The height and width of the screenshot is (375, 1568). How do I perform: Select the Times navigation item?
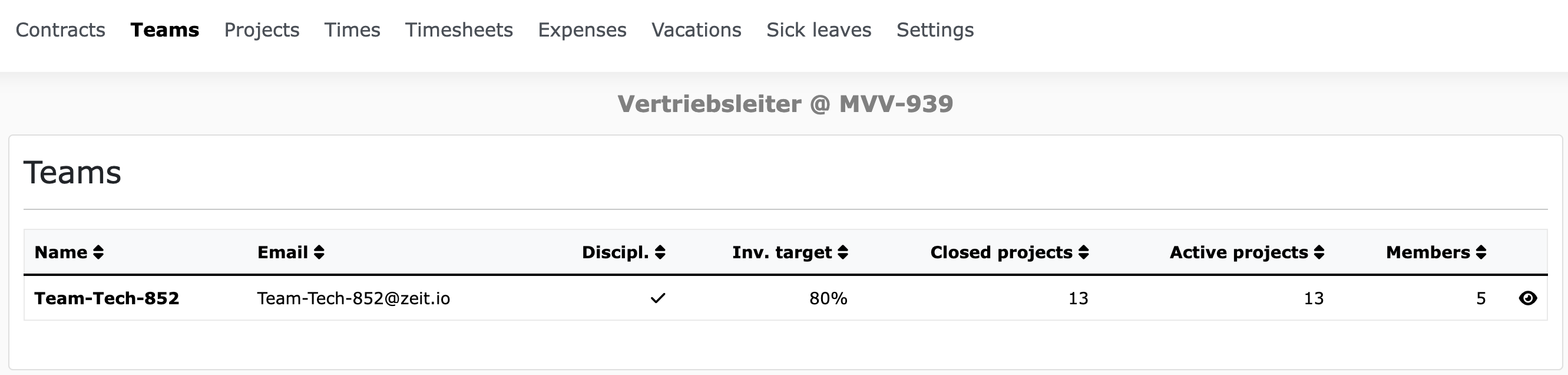tap(352, 30)
